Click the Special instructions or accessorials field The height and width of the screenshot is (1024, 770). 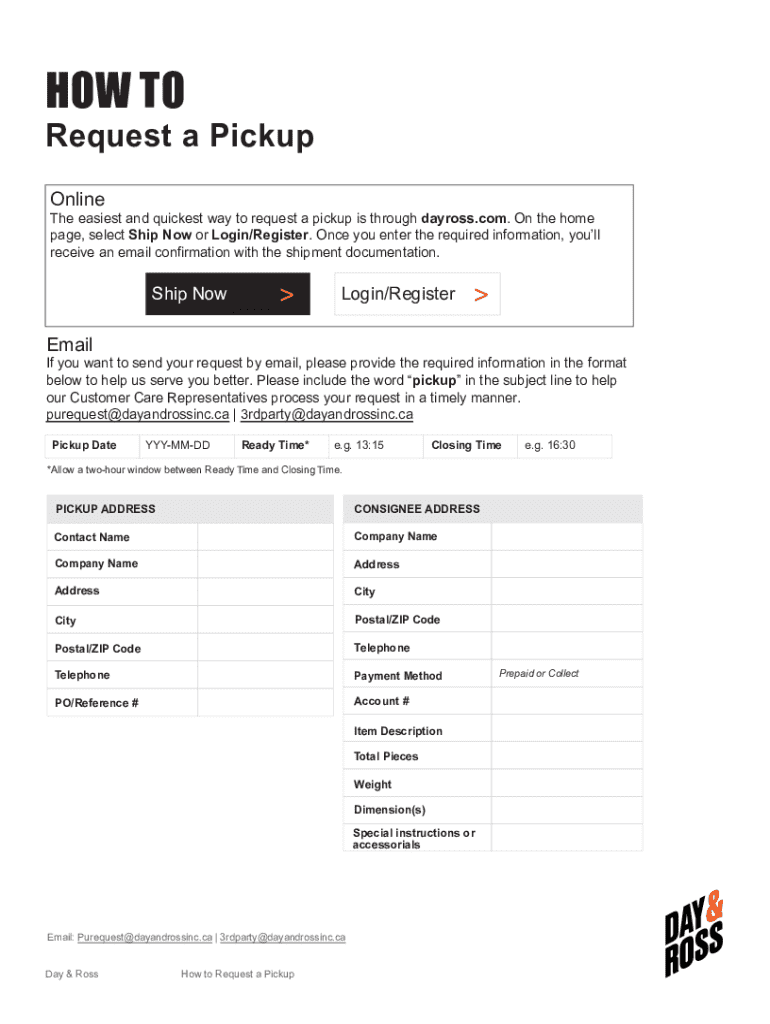(x=566, y=838)
